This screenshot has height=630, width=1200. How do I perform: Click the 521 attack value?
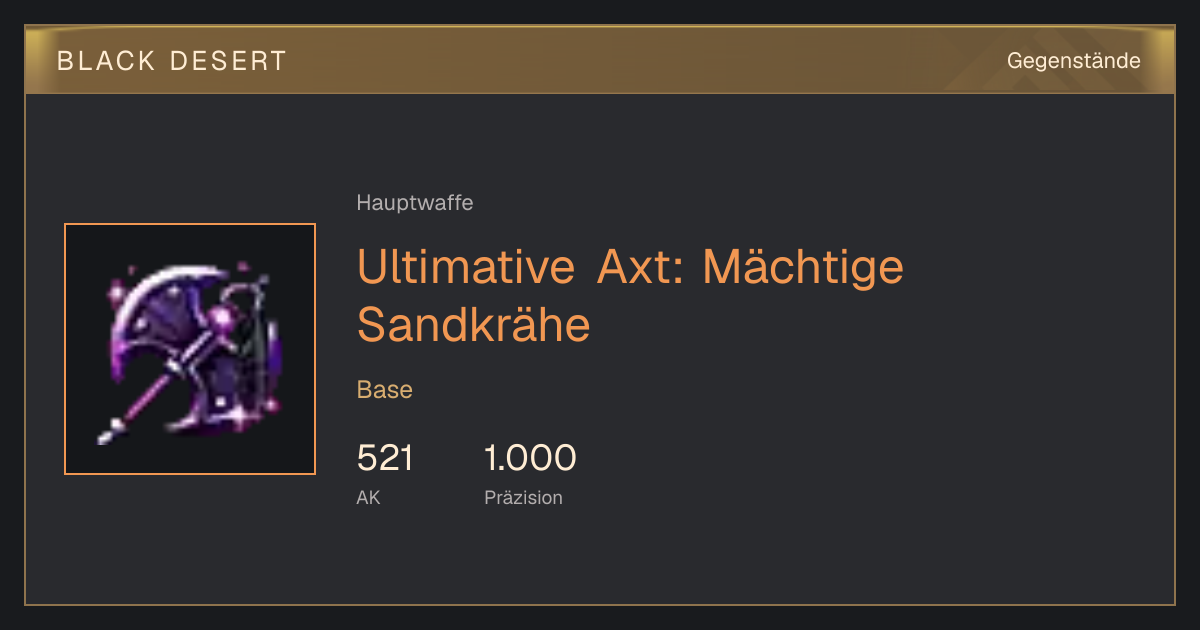pos(385,458)
